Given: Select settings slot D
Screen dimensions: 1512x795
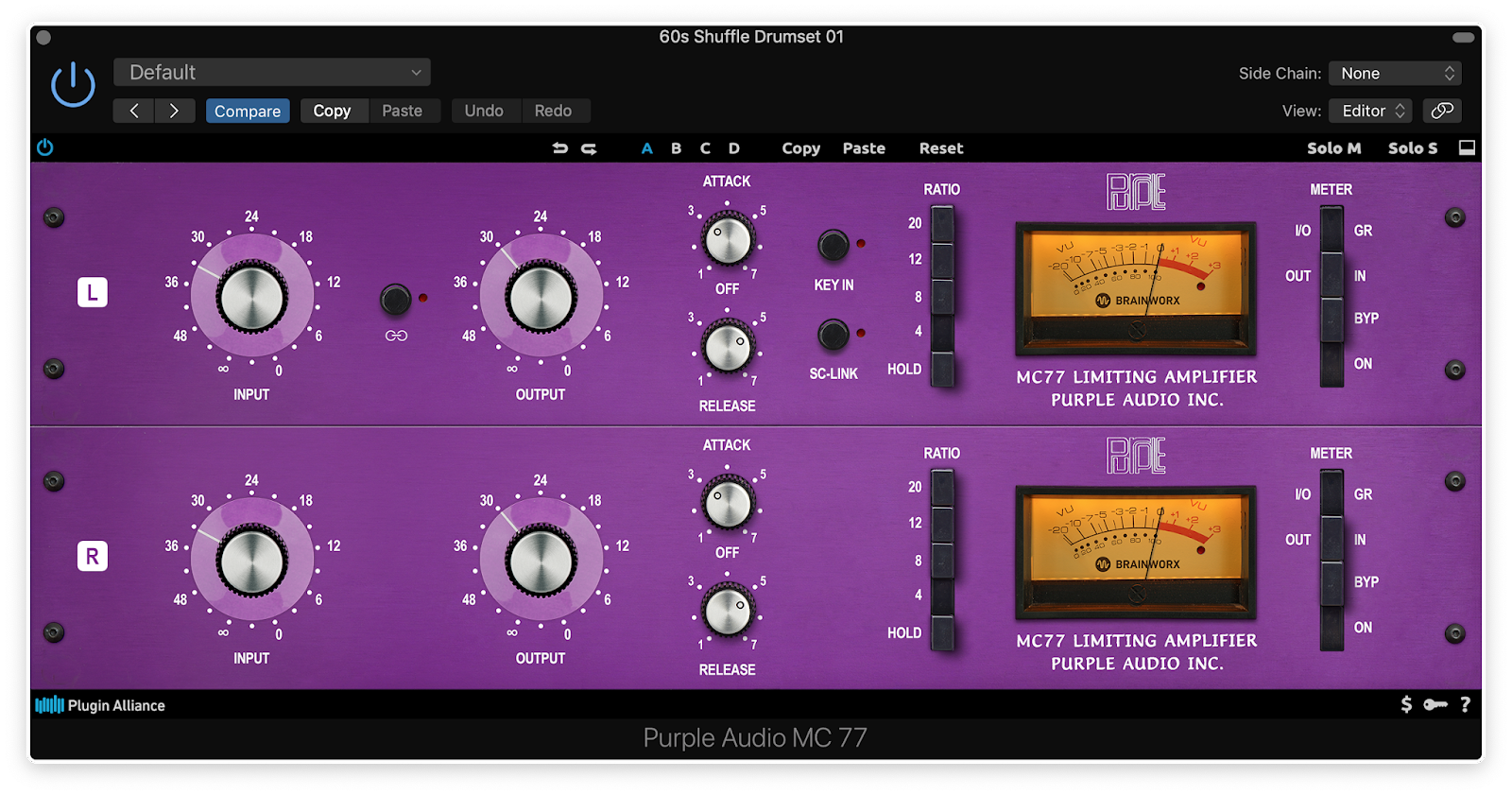Looking at the screenshot, I should [x=734, y=148].
